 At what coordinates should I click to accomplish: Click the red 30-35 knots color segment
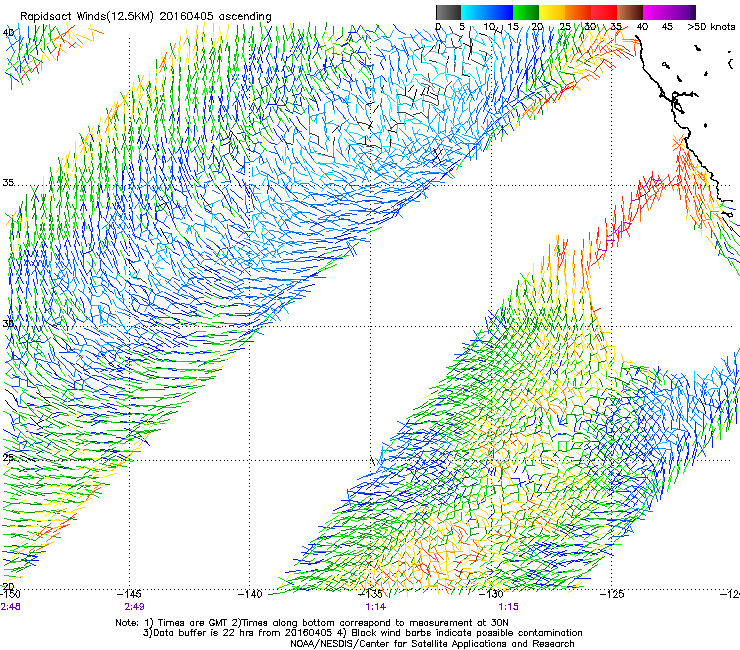[x=604, y=12]
